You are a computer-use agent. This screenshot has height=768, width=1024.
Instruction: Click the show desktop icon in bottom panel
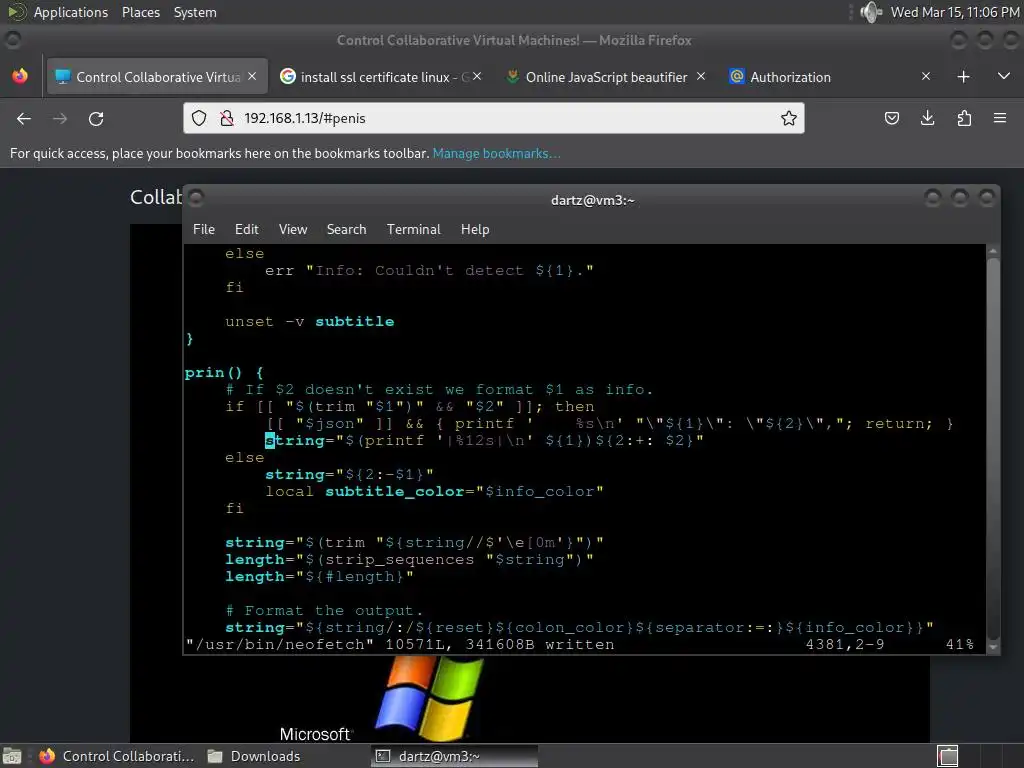12,756
